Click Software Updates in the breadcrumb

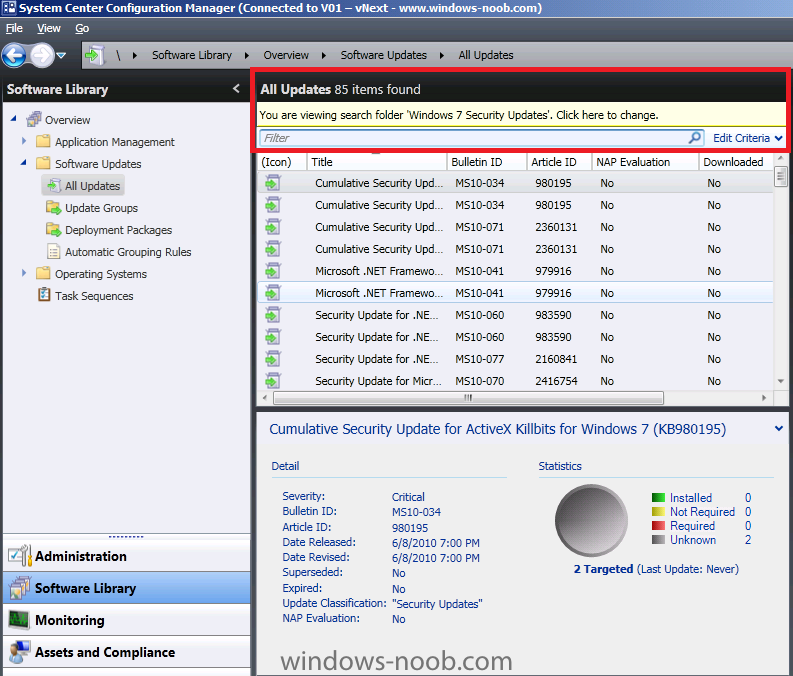[x=383, y=55]
